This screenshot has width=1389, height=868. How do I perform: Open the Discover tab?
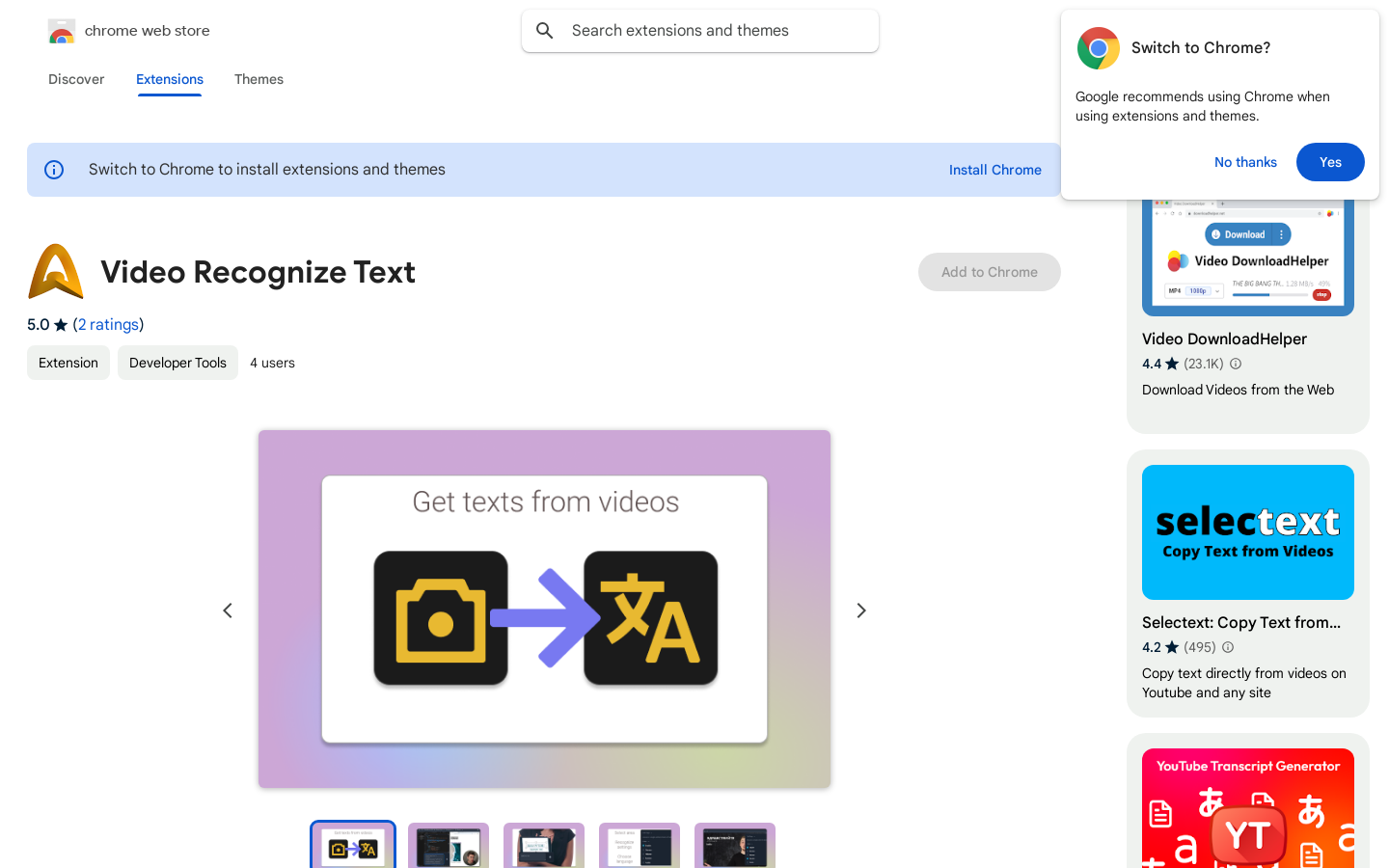coord(76,79)
